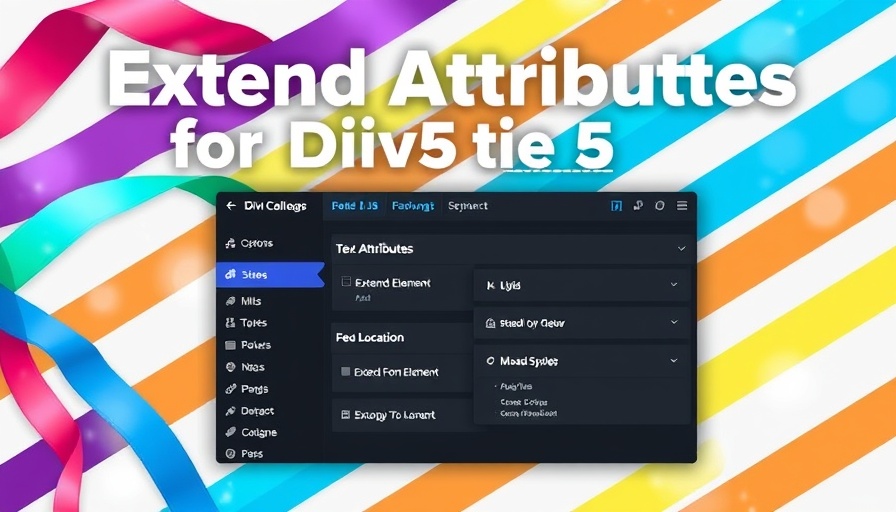
Task: Click the circle icon in the top bar
Action: pyautogui.click(x=659, y=205)
